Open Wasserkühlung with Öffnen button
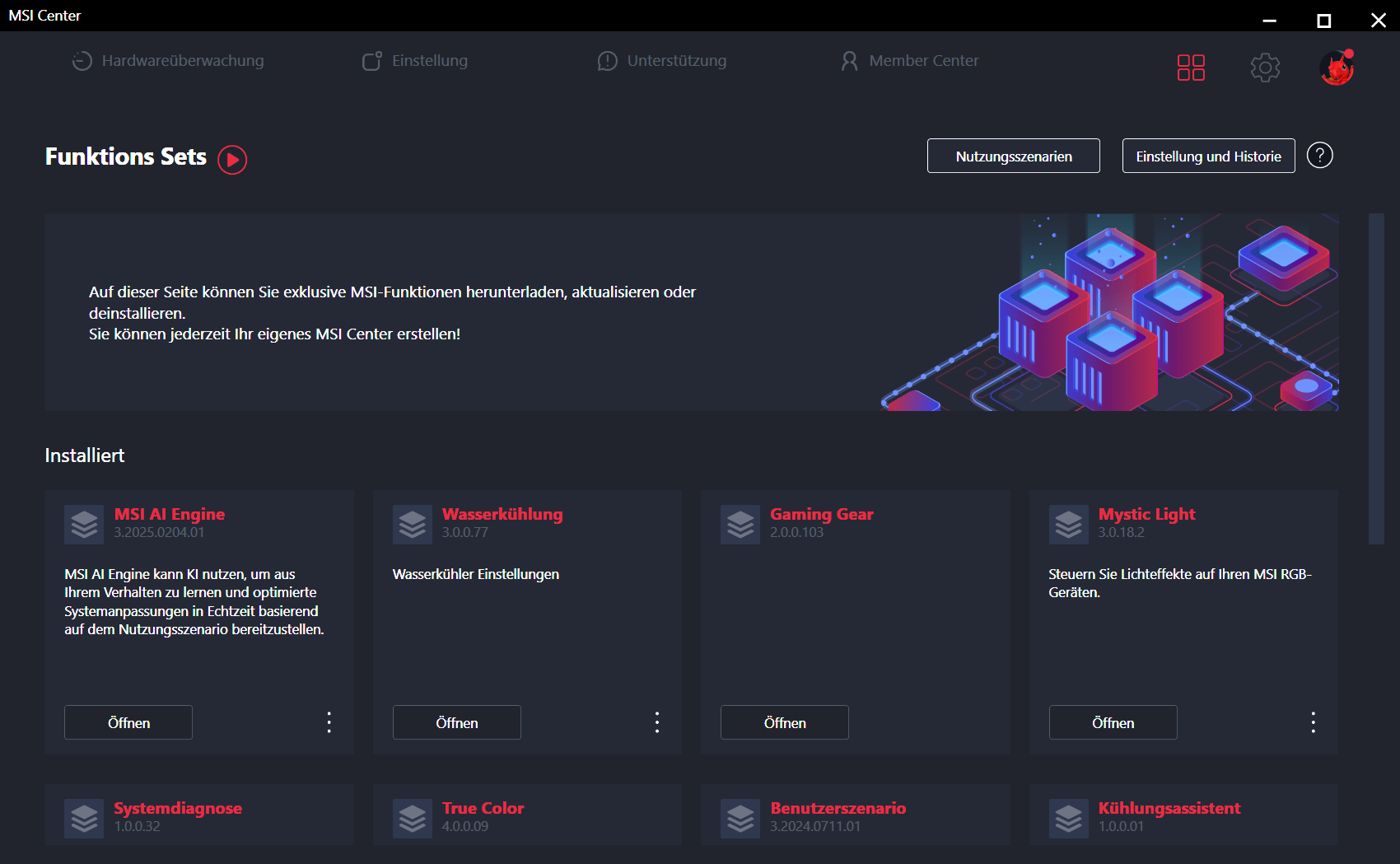Image resolution: width=1400 pixels, height=864 pixels. 456,722
